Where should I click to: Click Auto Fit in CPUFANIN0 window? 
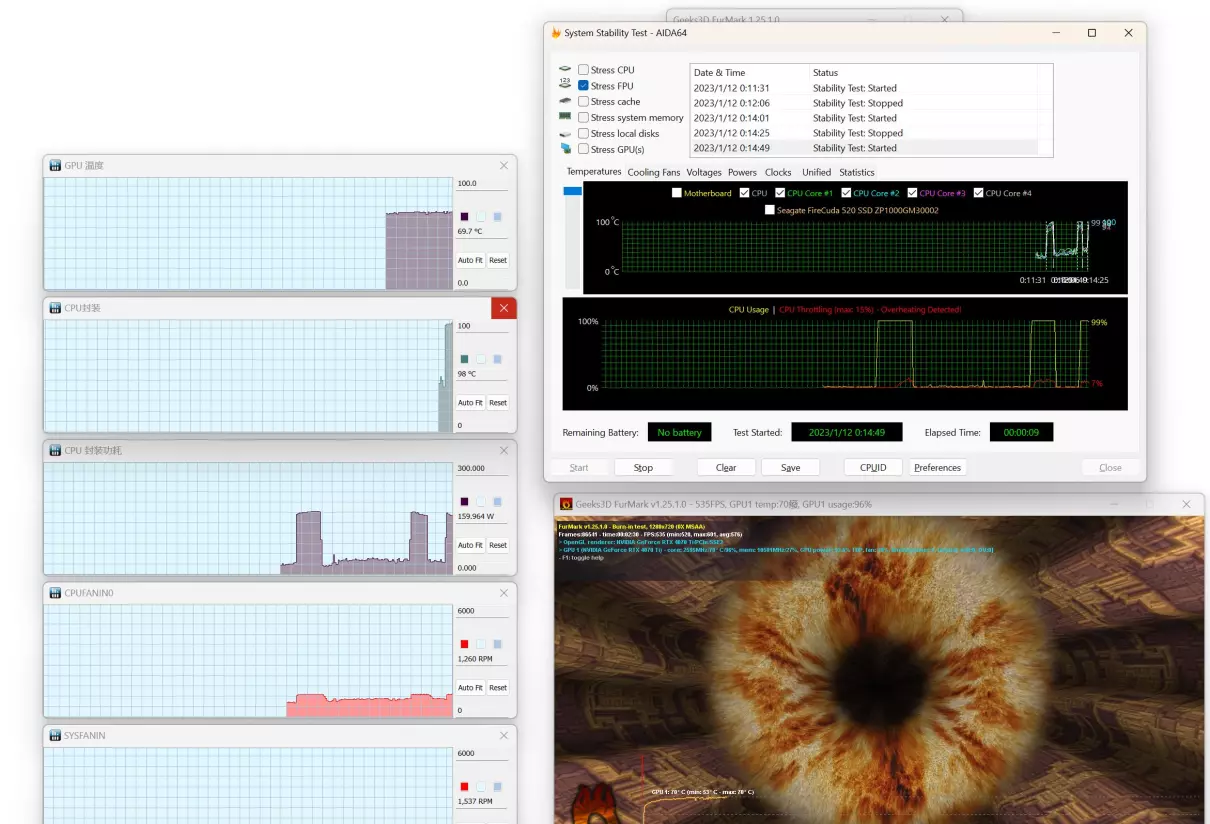[x=470, y=688]
